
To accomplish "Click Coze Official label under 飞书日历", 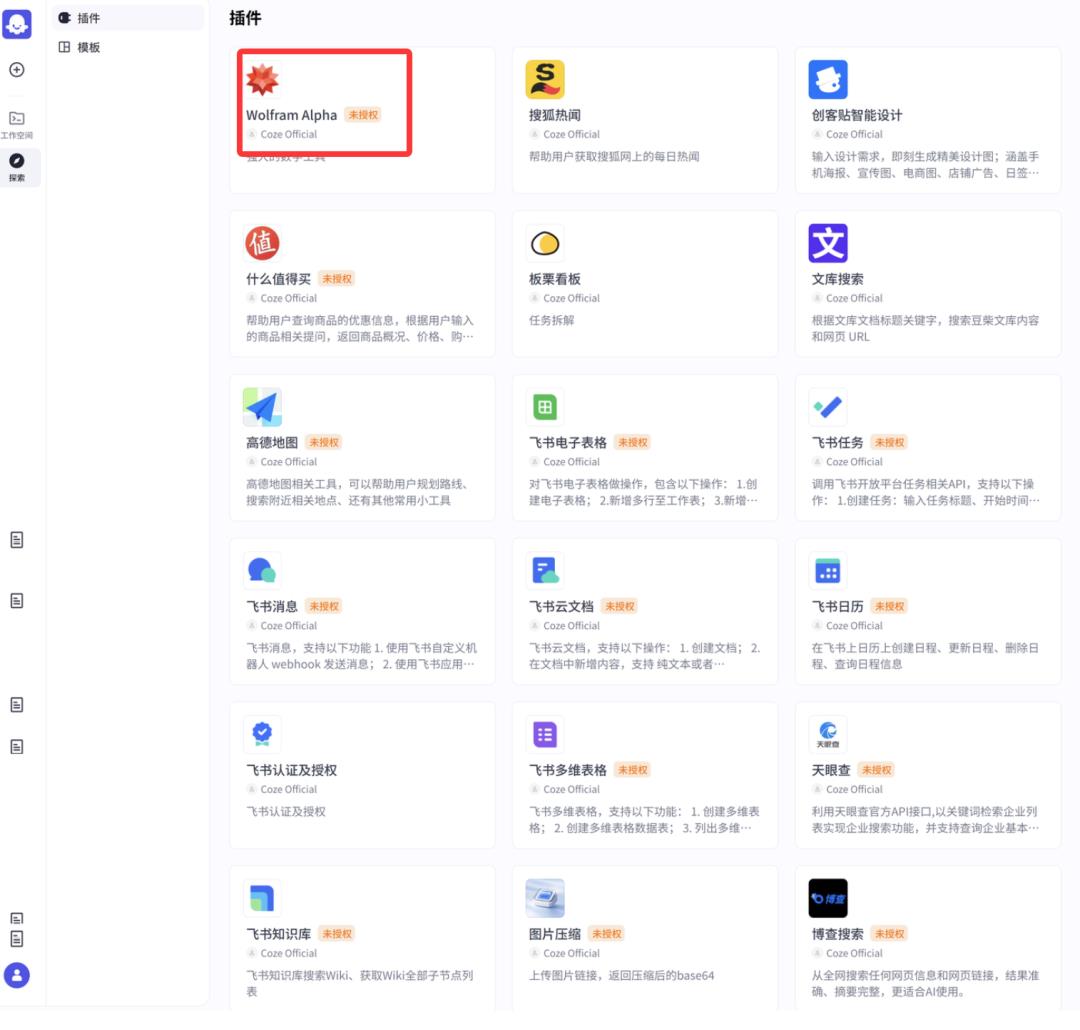I will pos(854,626).
